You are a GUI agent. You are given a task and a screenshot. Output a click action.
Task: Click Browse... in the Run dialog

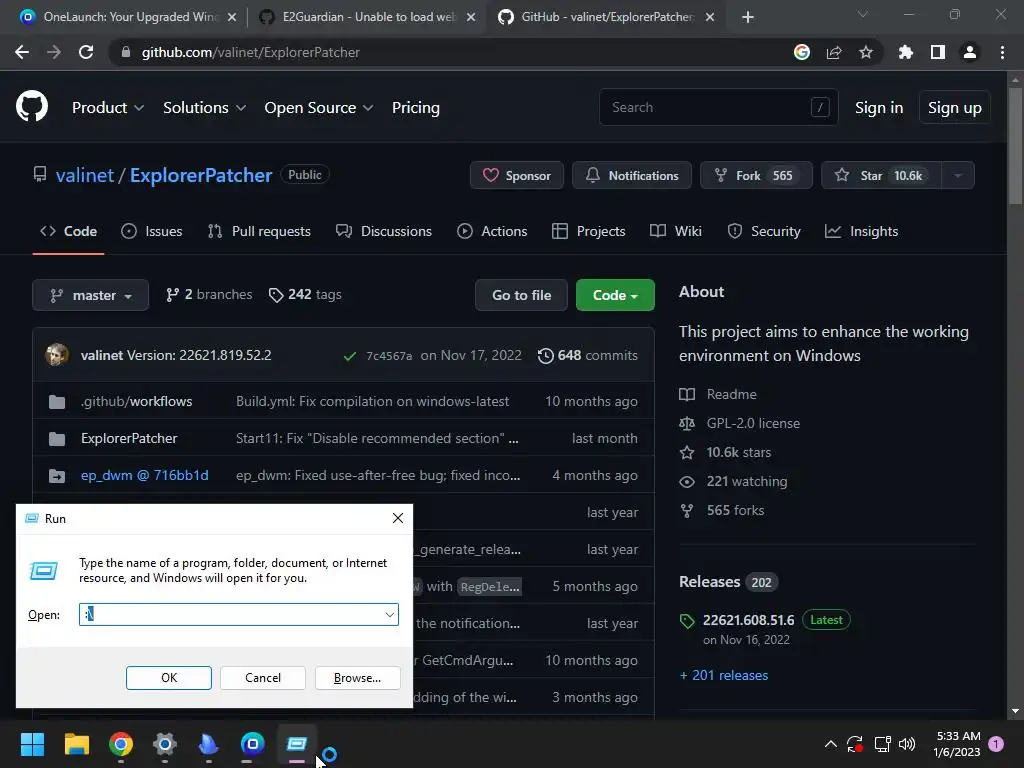pos(357,678)
